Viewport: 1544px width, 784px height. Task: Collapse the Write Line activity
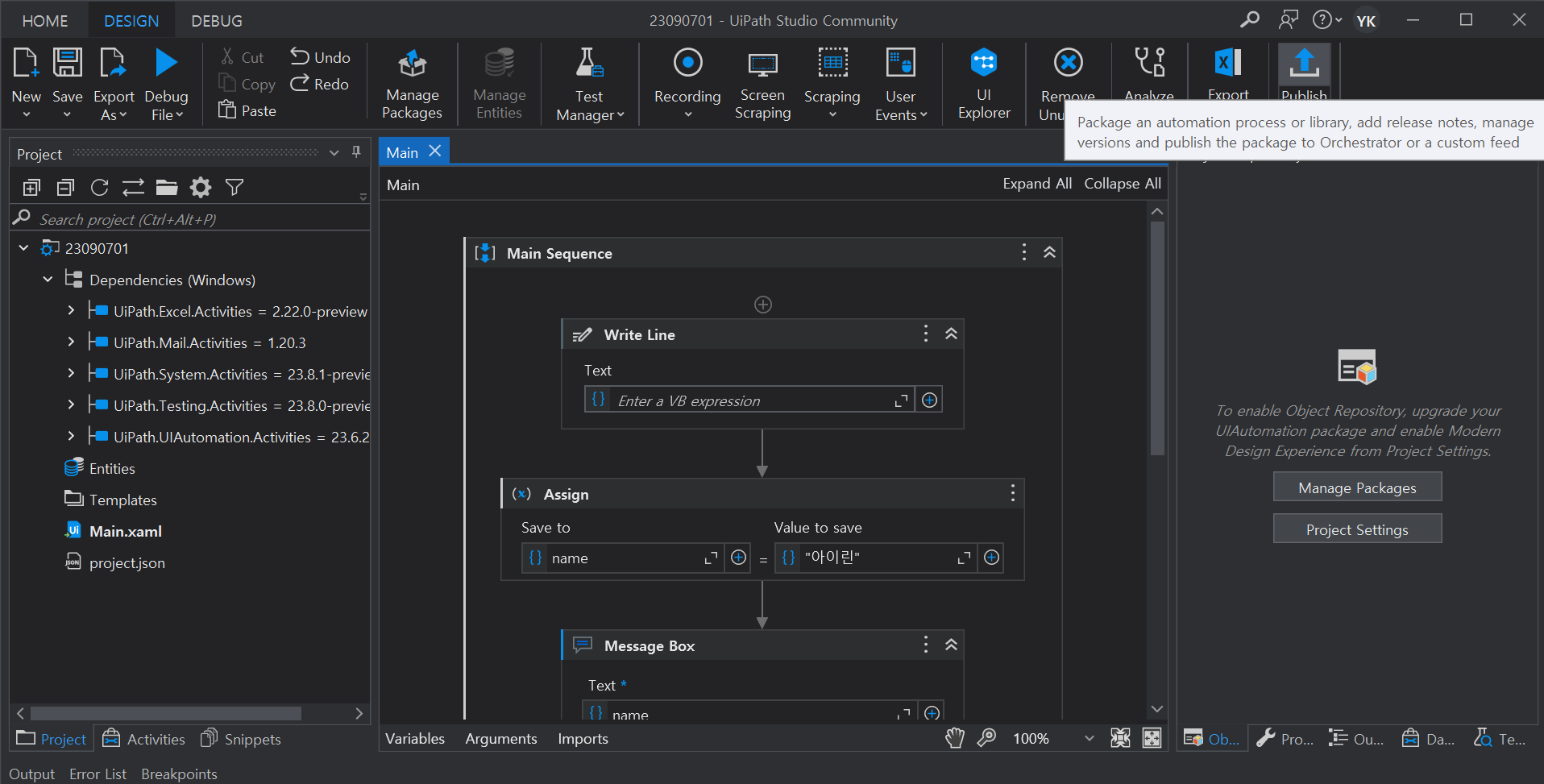[x=951, y=334]
